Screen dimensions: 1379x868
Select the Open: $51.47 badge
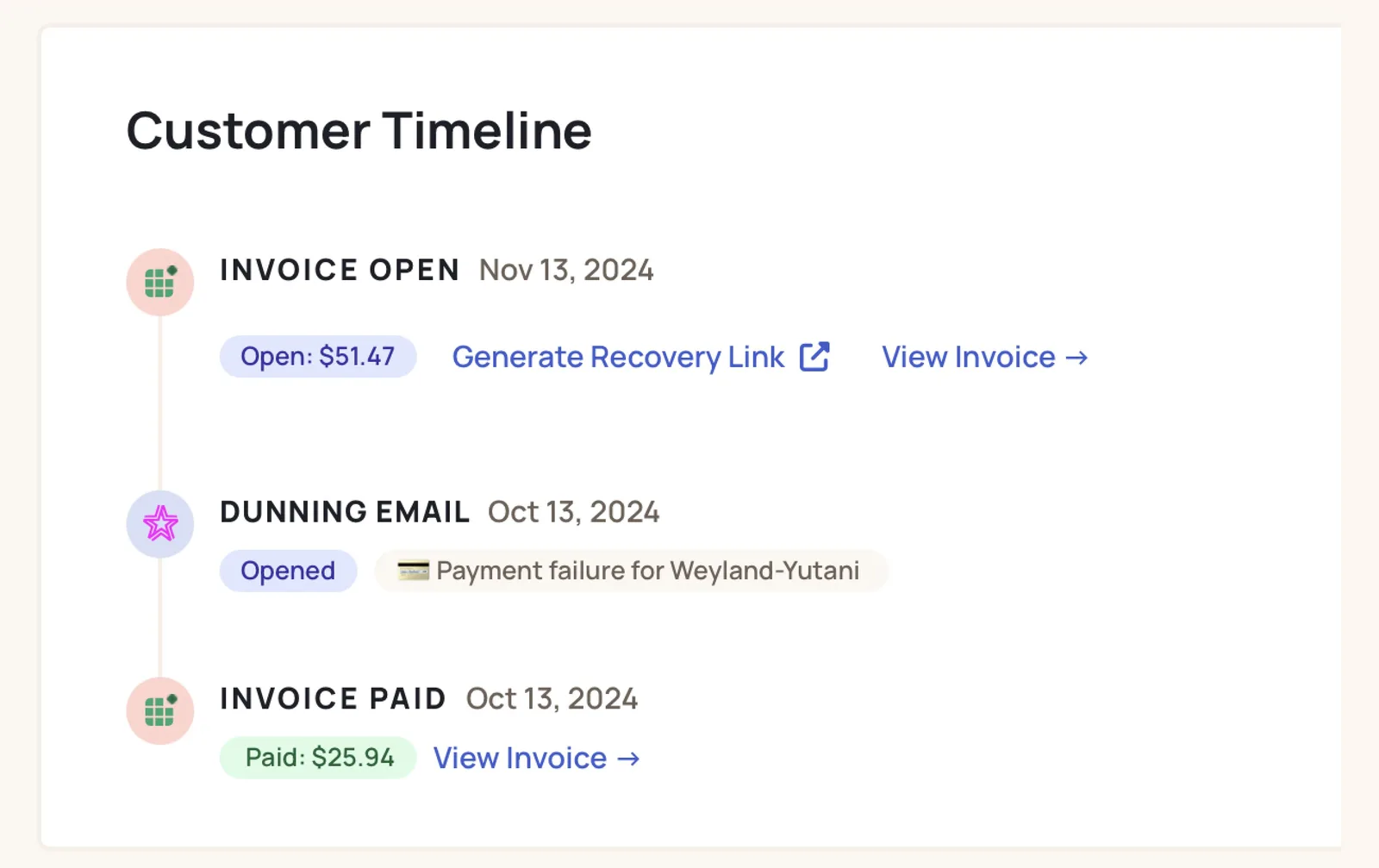point(318,356)
